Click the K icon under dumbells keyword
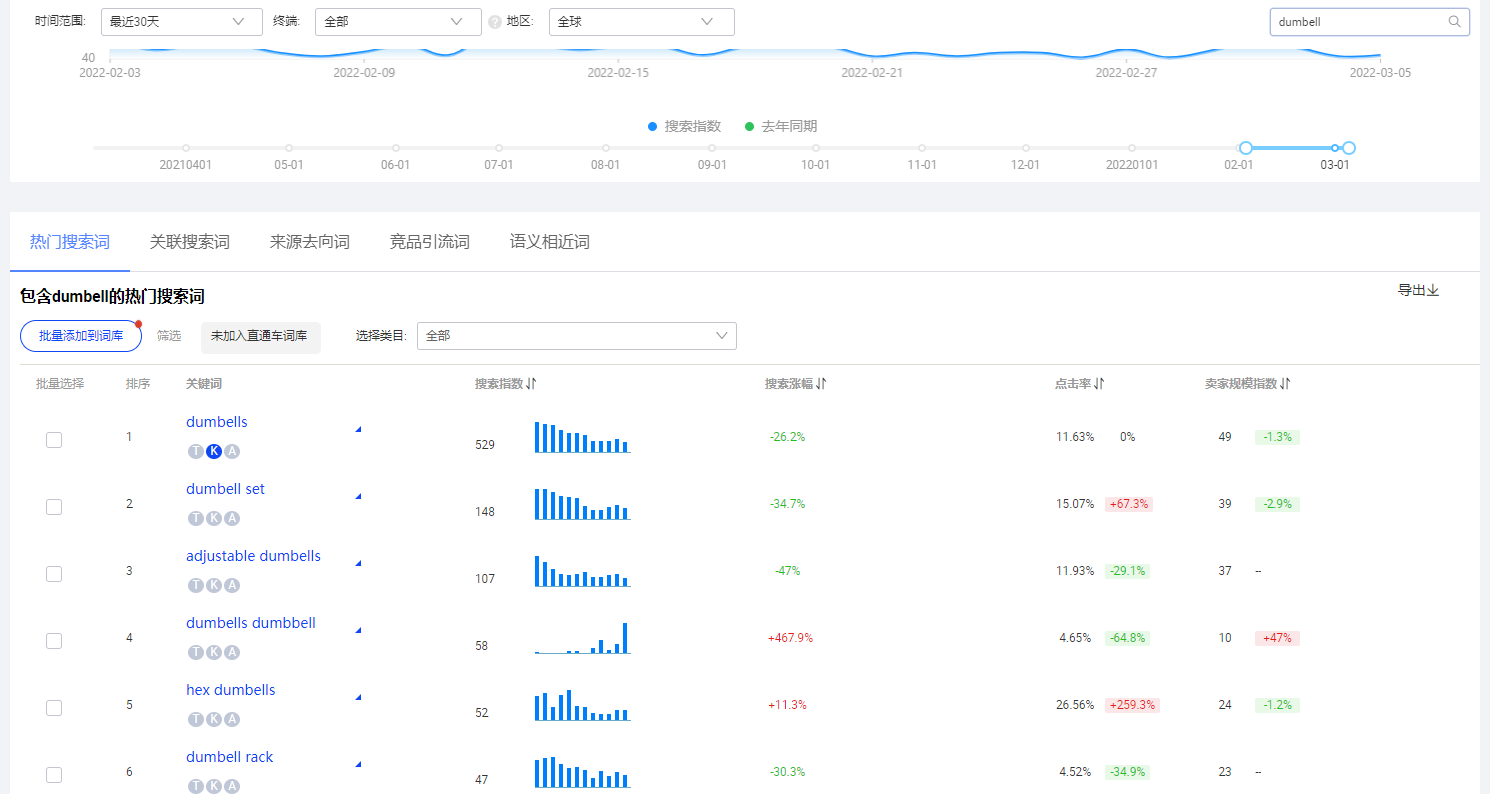Viewport: 1490px width, 794px height. [x=214, y=451]
